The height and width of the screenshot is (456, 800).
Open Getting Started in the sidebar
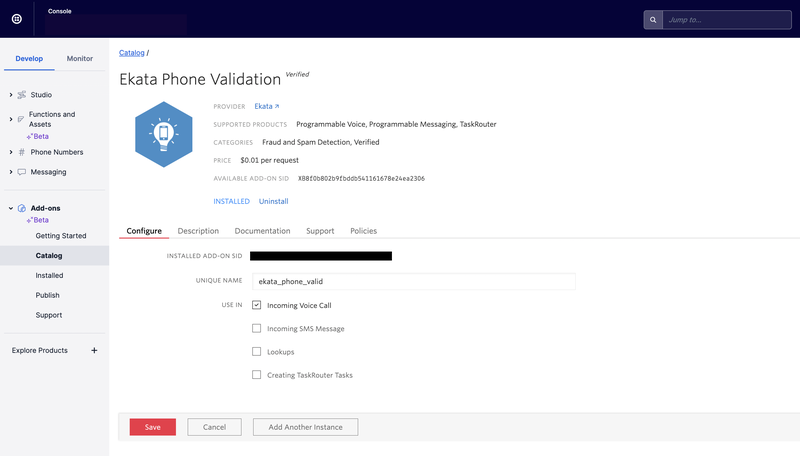click(61, 236)
